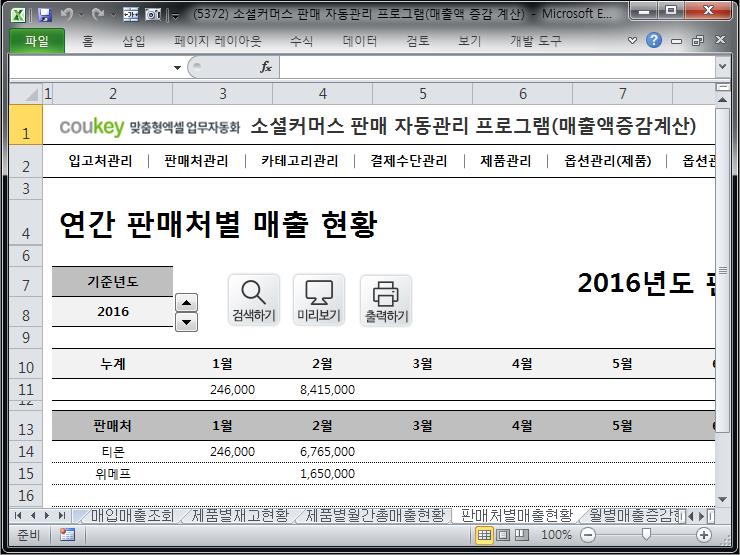The image size is (740, 555).
Task: Click the Undo arrow icon
Action: pos(67,15)
